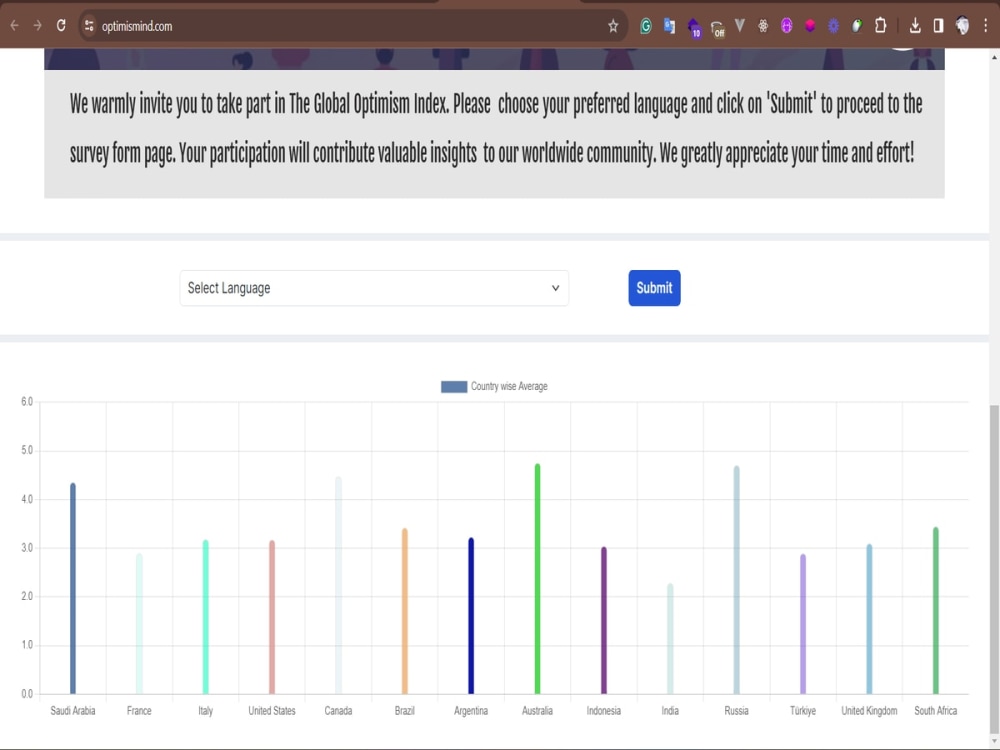This screenshot has height=750, width=1000.
Task: Click the light France bar
Action: pyautogui.click(x=139, y=624)
